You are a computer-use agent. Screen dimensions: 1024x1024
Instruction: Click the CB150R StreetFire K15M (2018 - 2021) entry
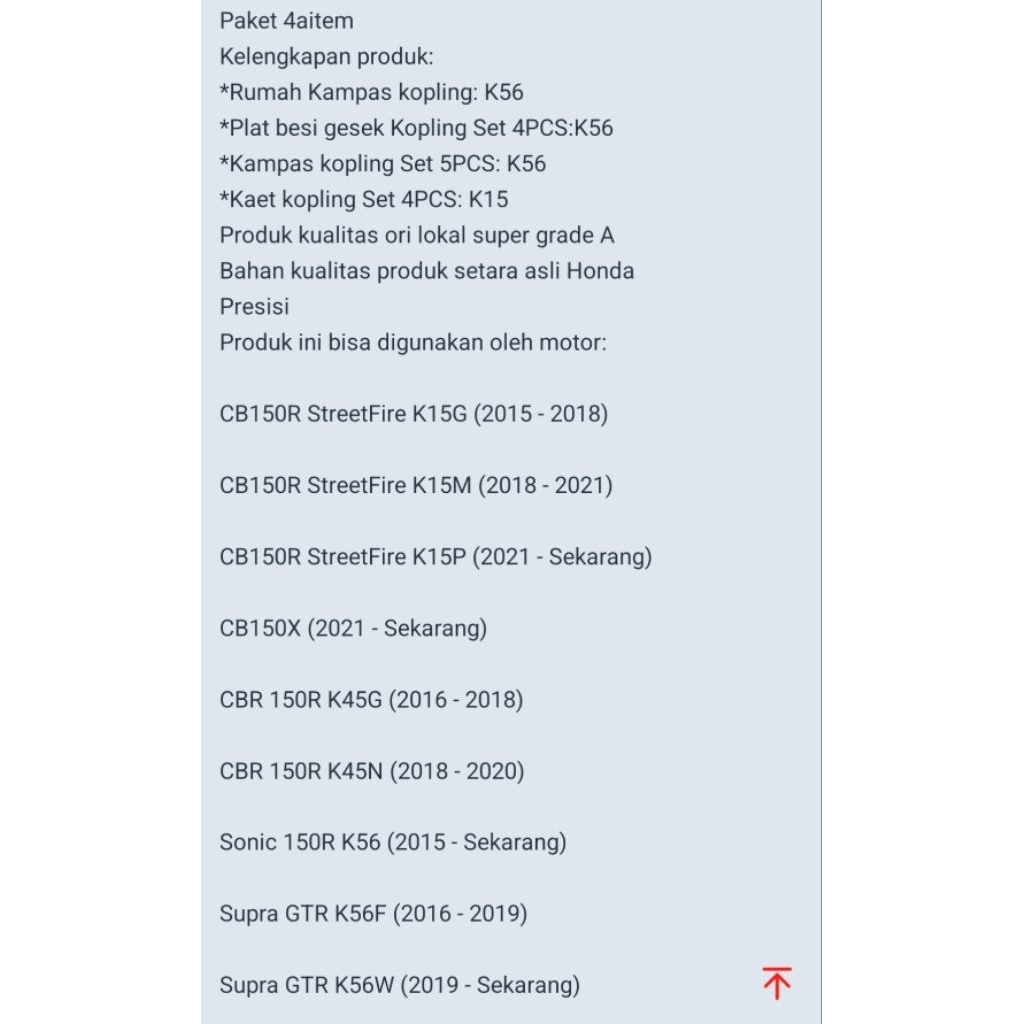coord(416,486)
